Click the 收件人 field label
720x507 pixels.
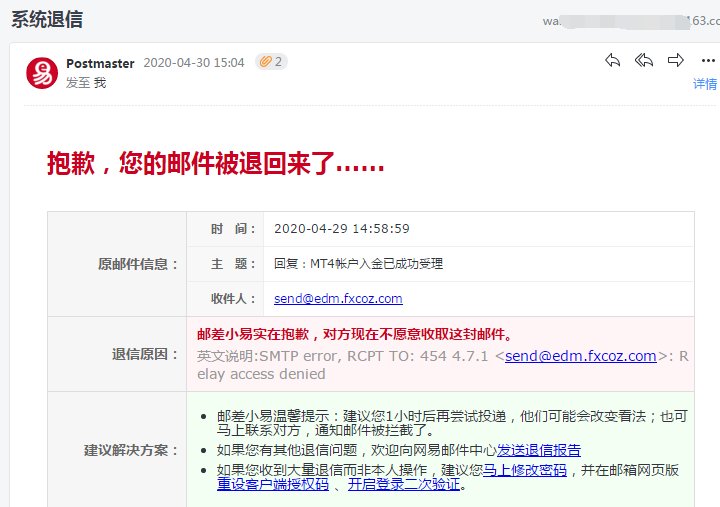pos(233,299)
